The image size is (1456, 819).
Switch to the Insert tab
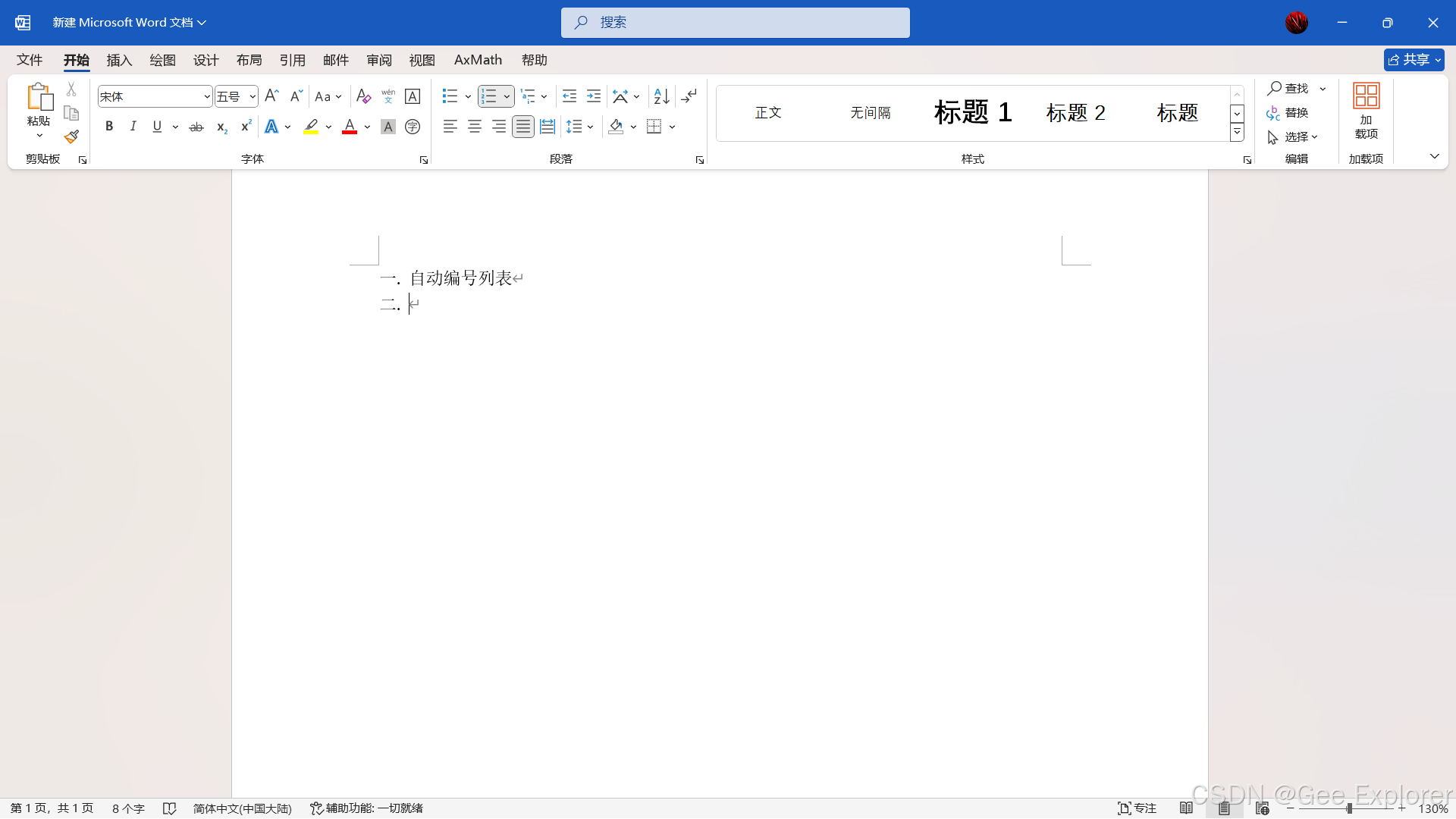click(119, 60)
